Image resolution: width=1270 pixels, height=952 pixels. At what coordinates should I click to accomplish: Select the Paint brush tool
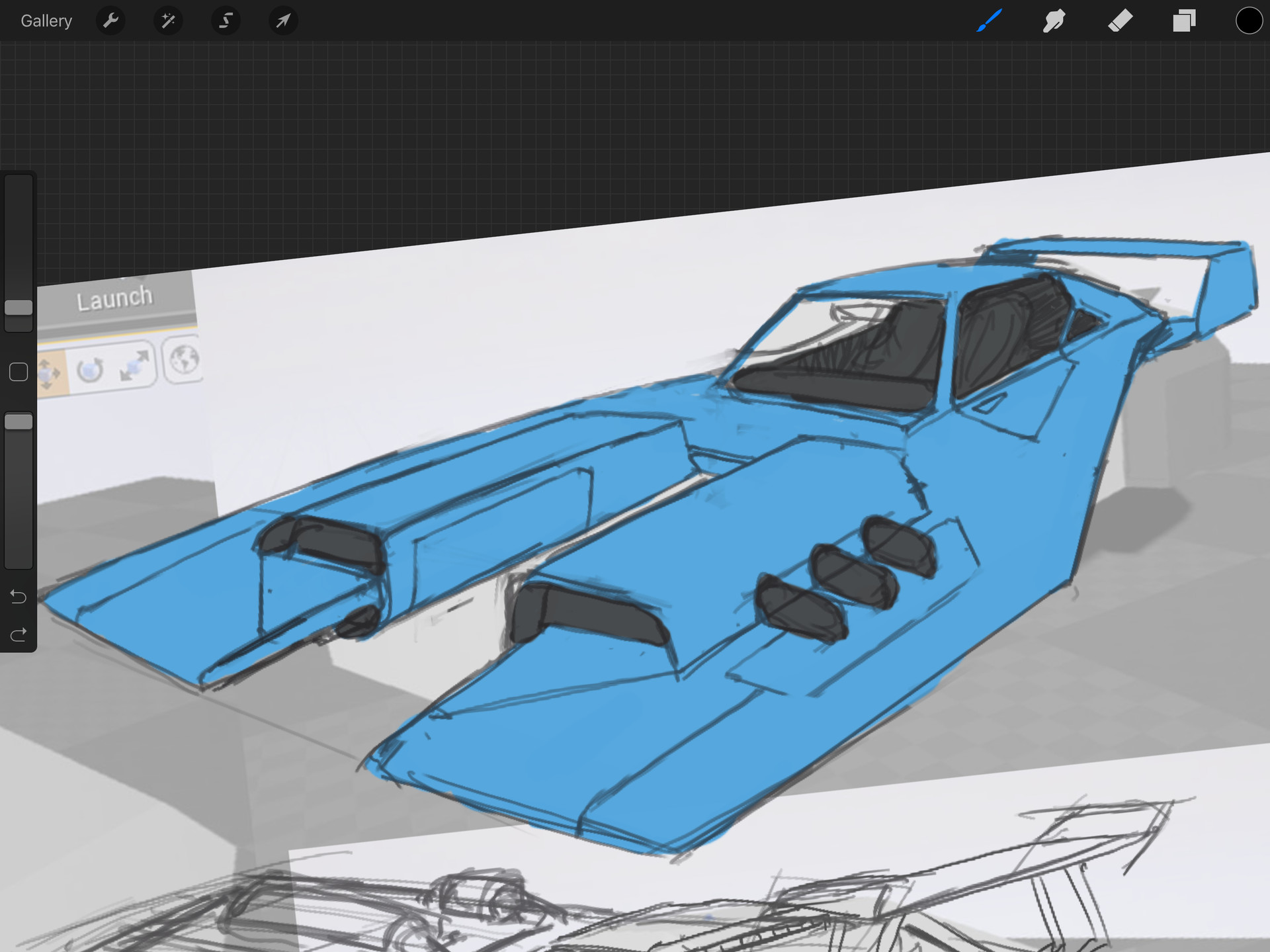point(990,21)
